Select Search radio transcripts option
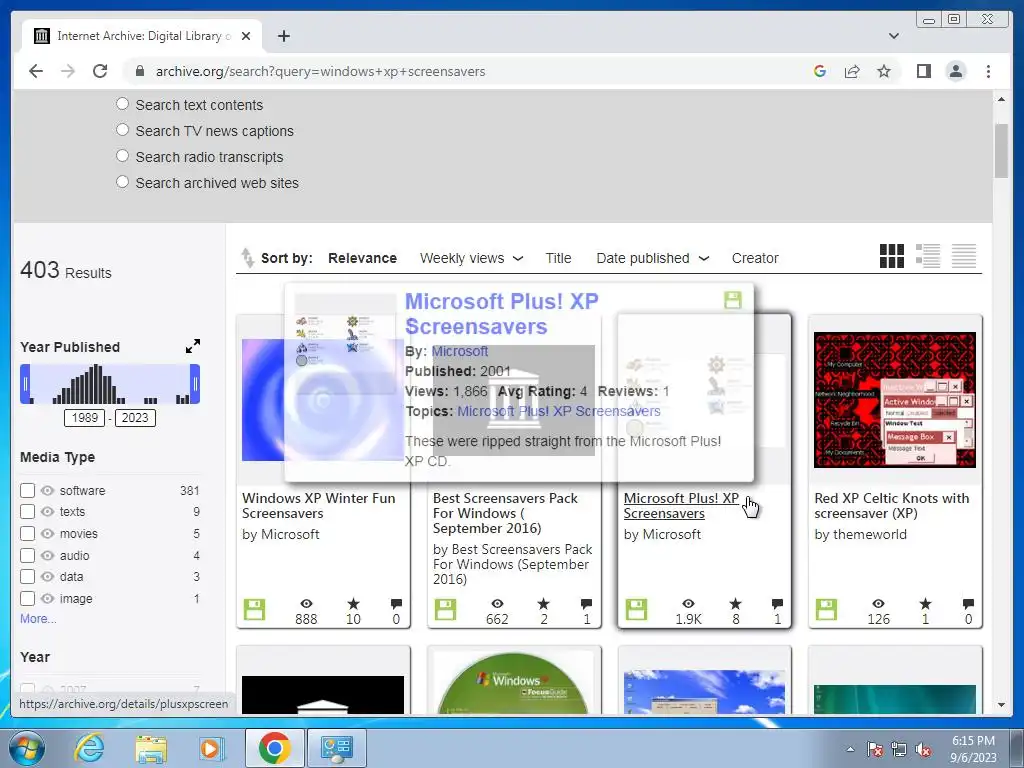 click(122, 156)
